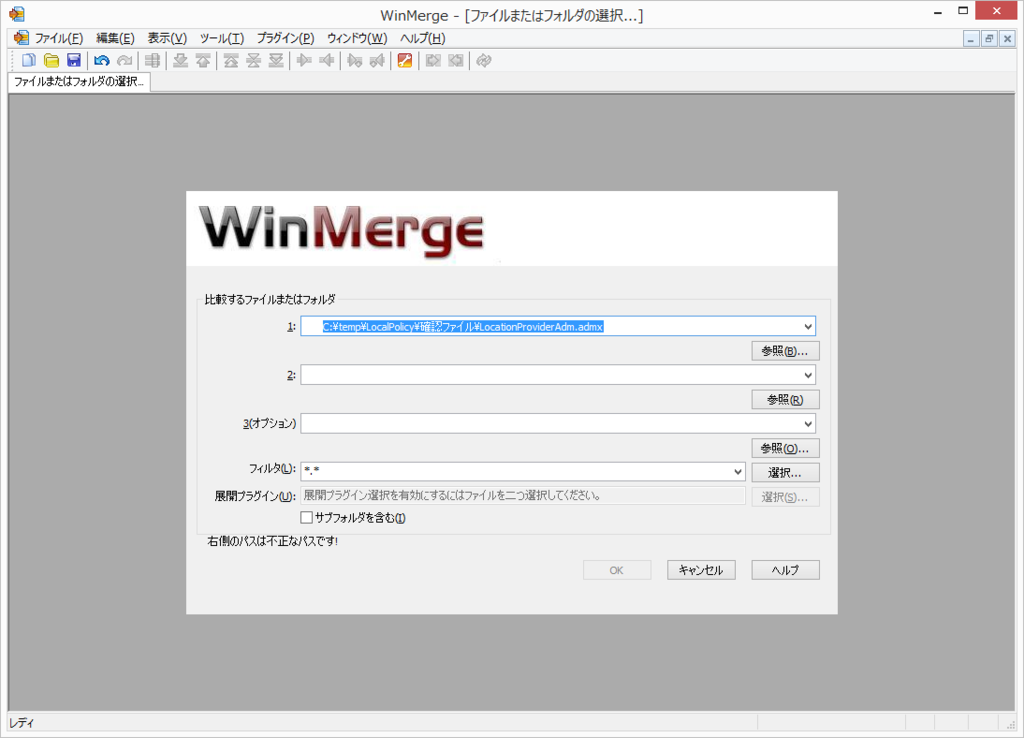Restore the inner document window
The height and width of the screenshot is (738, 1024).
(x=989, y=39)
